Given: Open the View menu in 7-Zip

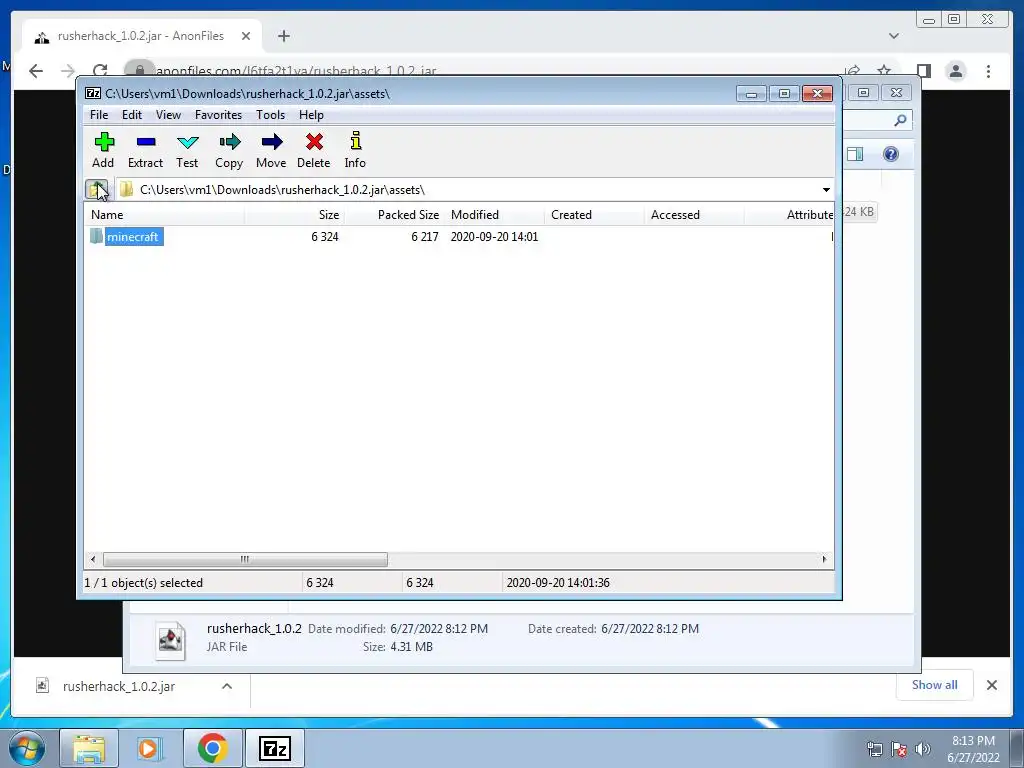Looking at the screenshot, I should coord(168,115).
